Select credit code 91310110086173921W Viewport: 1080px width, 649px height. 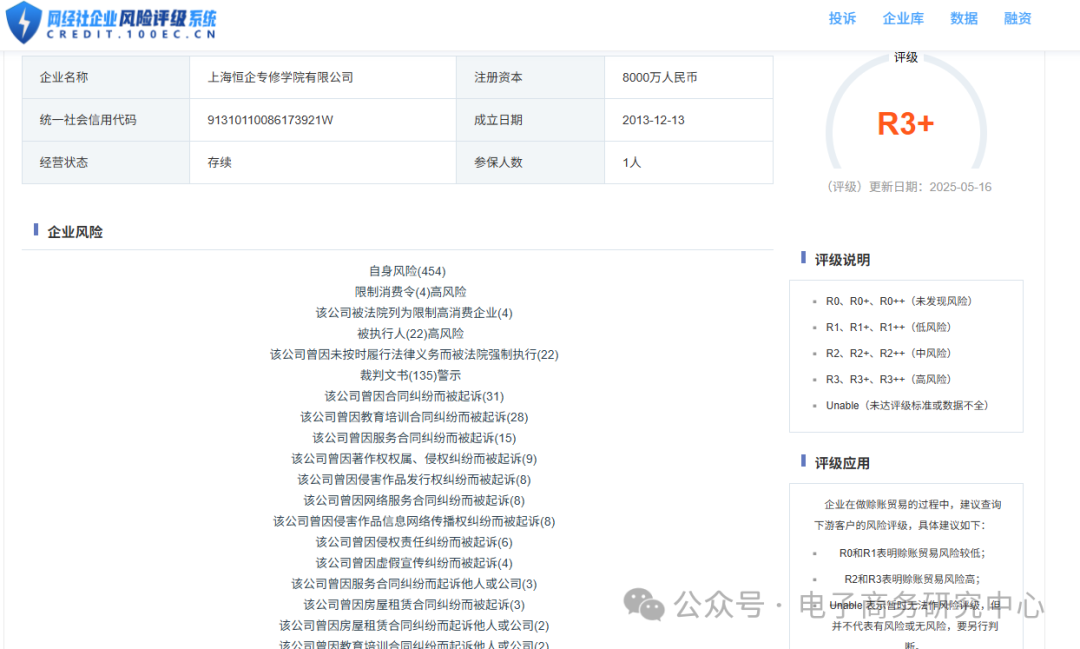coord(270,120)
